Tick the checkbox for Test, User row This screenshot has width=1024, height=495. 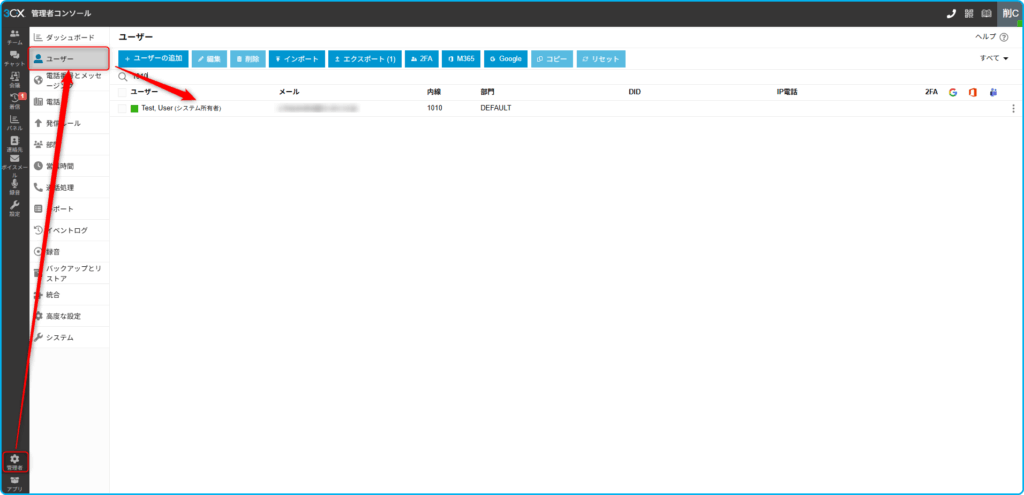(122, 108)
